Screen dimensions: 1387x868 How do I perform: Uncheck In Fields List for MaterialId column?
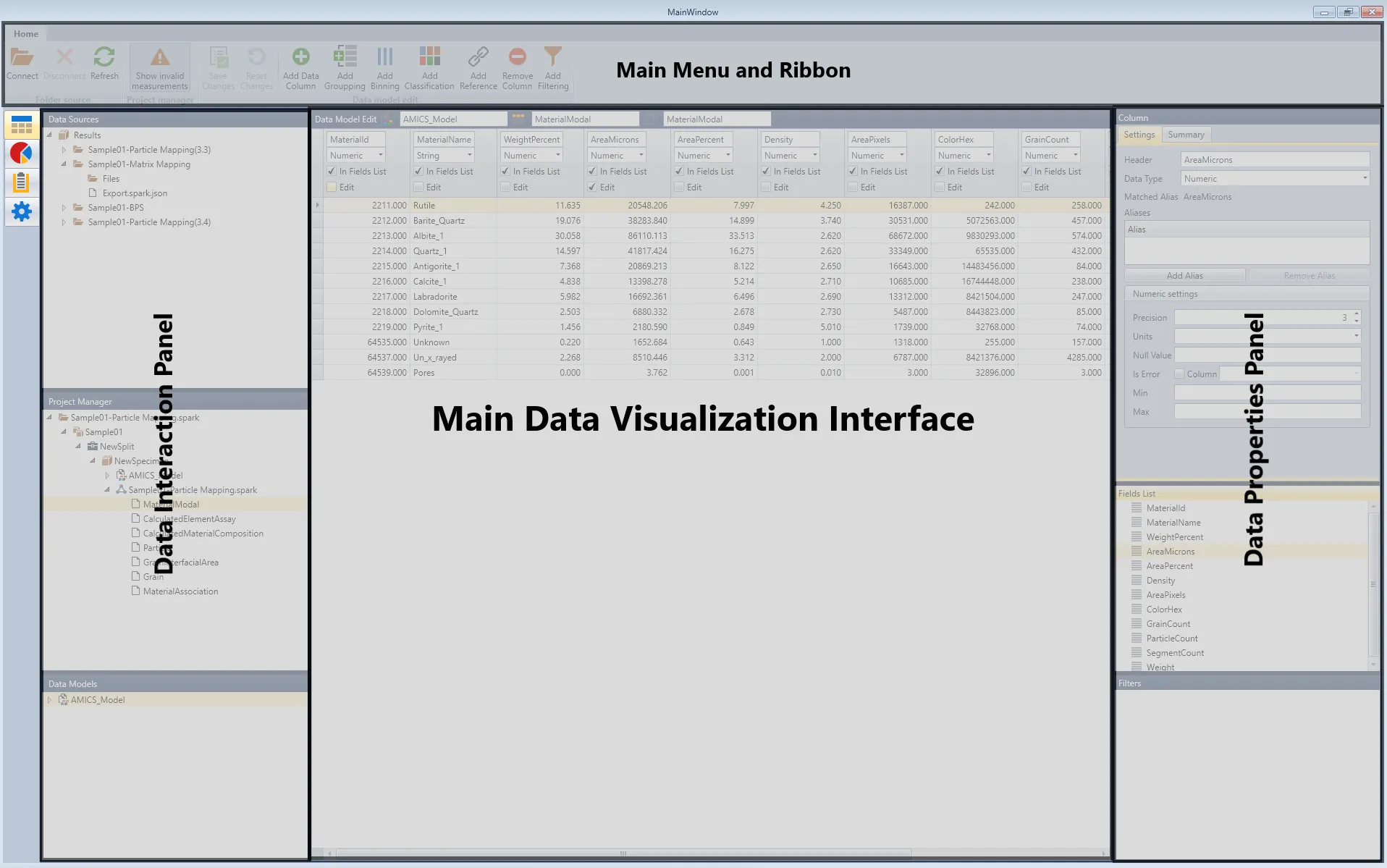point(332,172)
